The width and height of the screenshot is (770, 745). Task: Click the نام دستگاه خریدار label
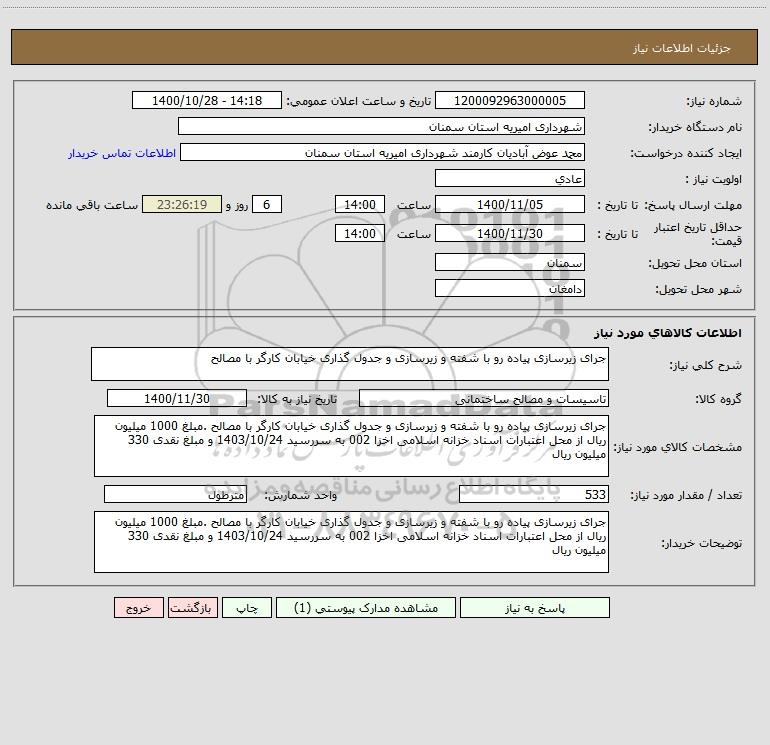(x=695, y=127)
